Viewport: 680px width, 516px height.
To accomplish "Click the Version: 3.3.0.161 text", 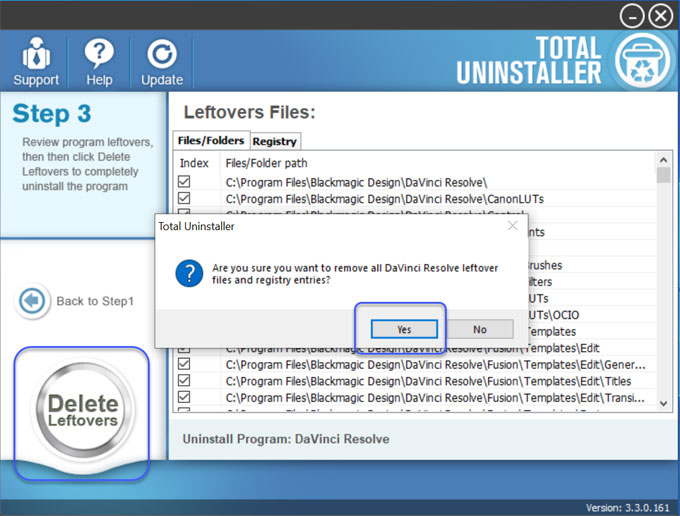I will click(x=628, y=508).
